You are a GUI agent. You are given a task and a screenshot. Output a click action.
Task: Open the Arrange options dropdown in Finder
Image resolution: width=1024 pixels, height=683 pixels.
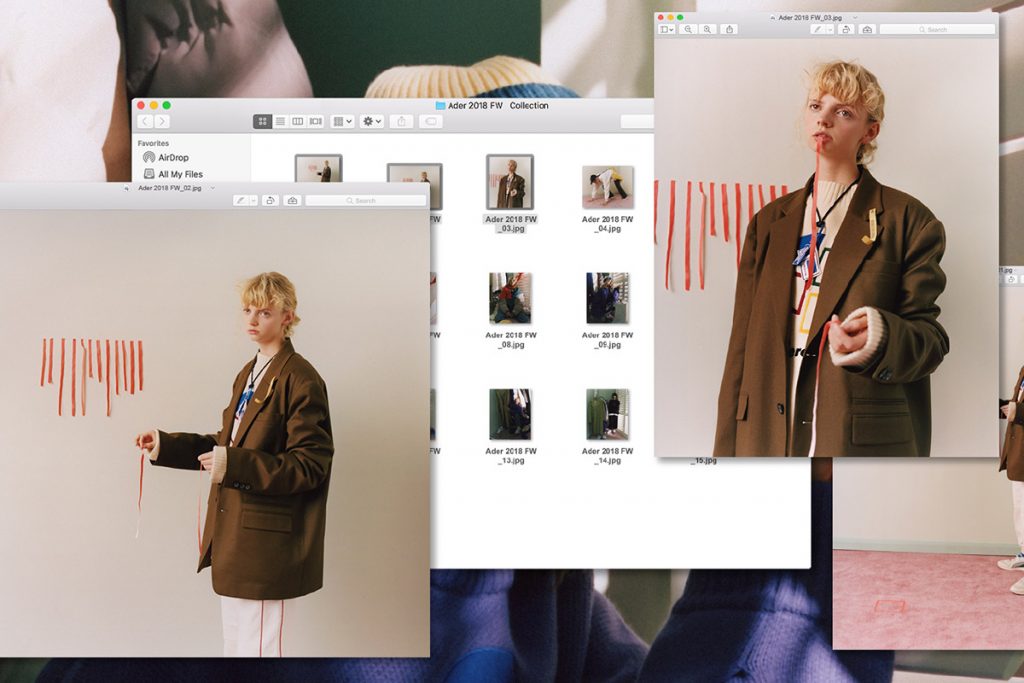pos(342,121)
